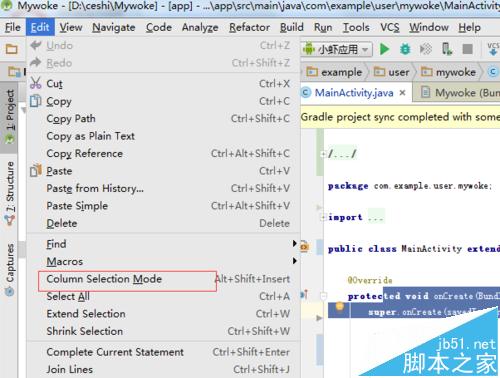The width and height of the screenshot is (500, 378).
Task: Switch to the MainActivity.java editor tab
Action: coord(354,93)
